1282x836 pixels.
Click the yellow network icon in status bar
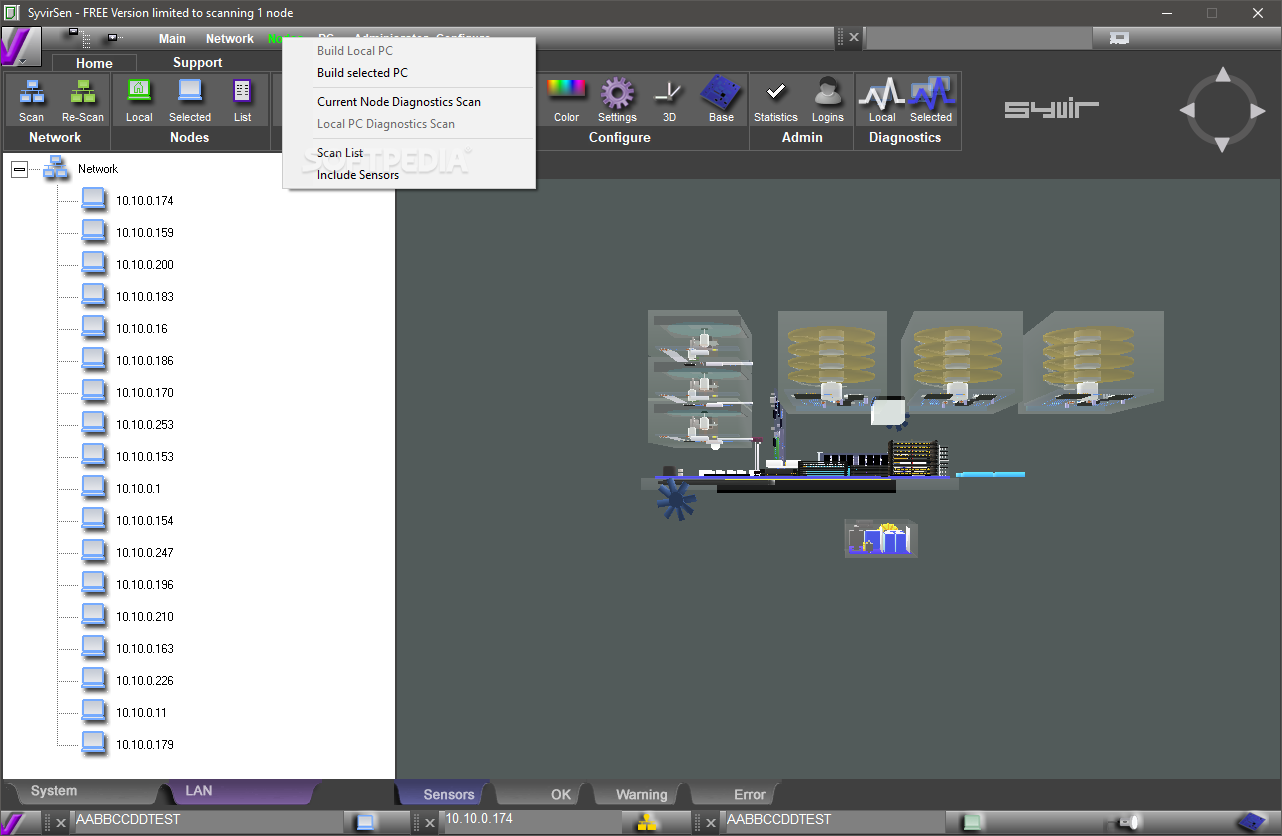pos(646,822)
